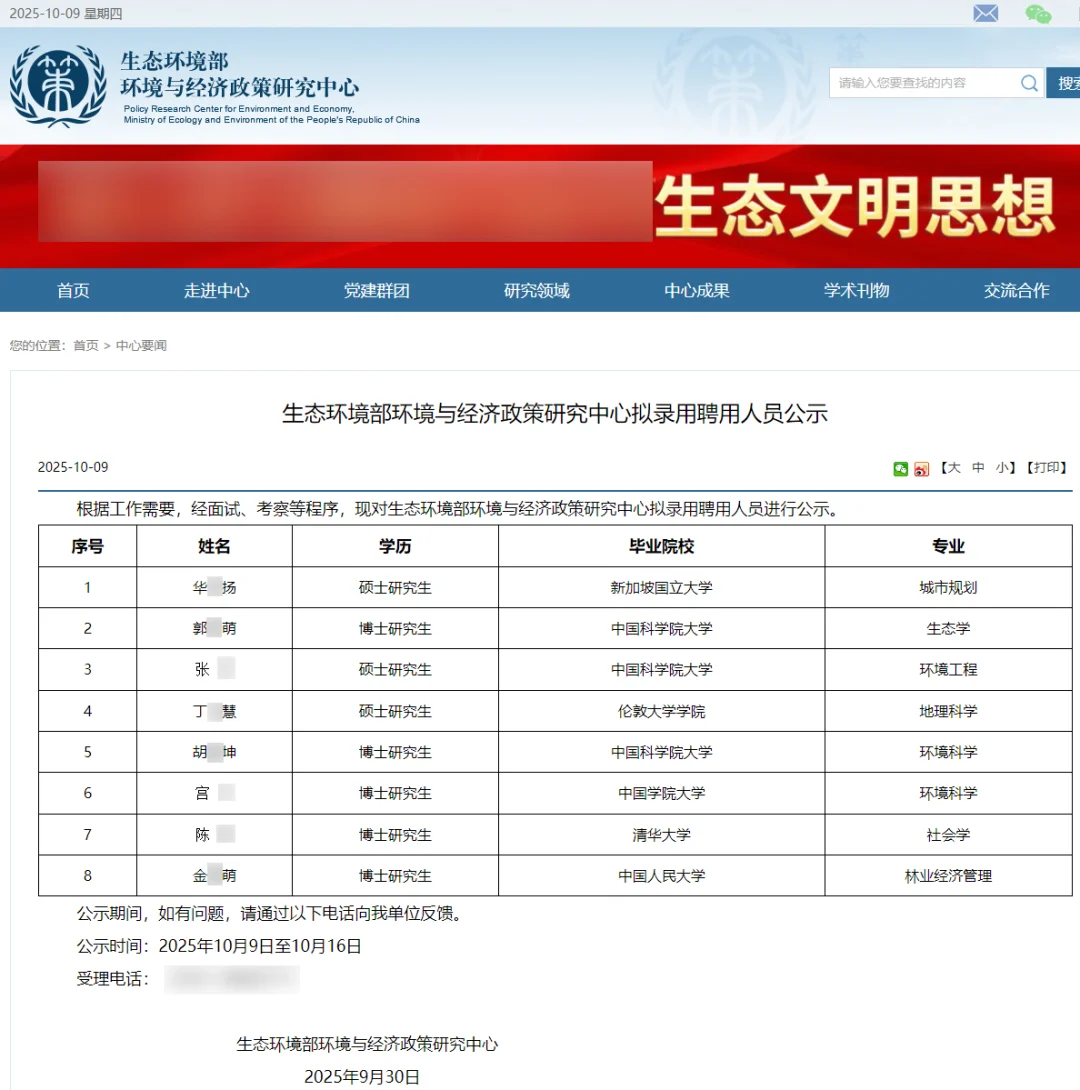This screenshot has height=1090, width=1080.
Task: Click the 公示时间 date range line
Action: (x=219, y=946)
